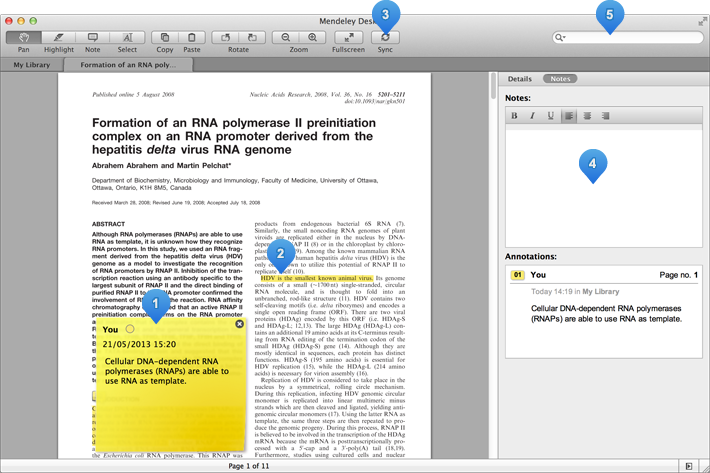Image resolution: width=710 pixels, height=473 pixels.
Task: Zoom out of the document
Action: (x=286, y=38)
